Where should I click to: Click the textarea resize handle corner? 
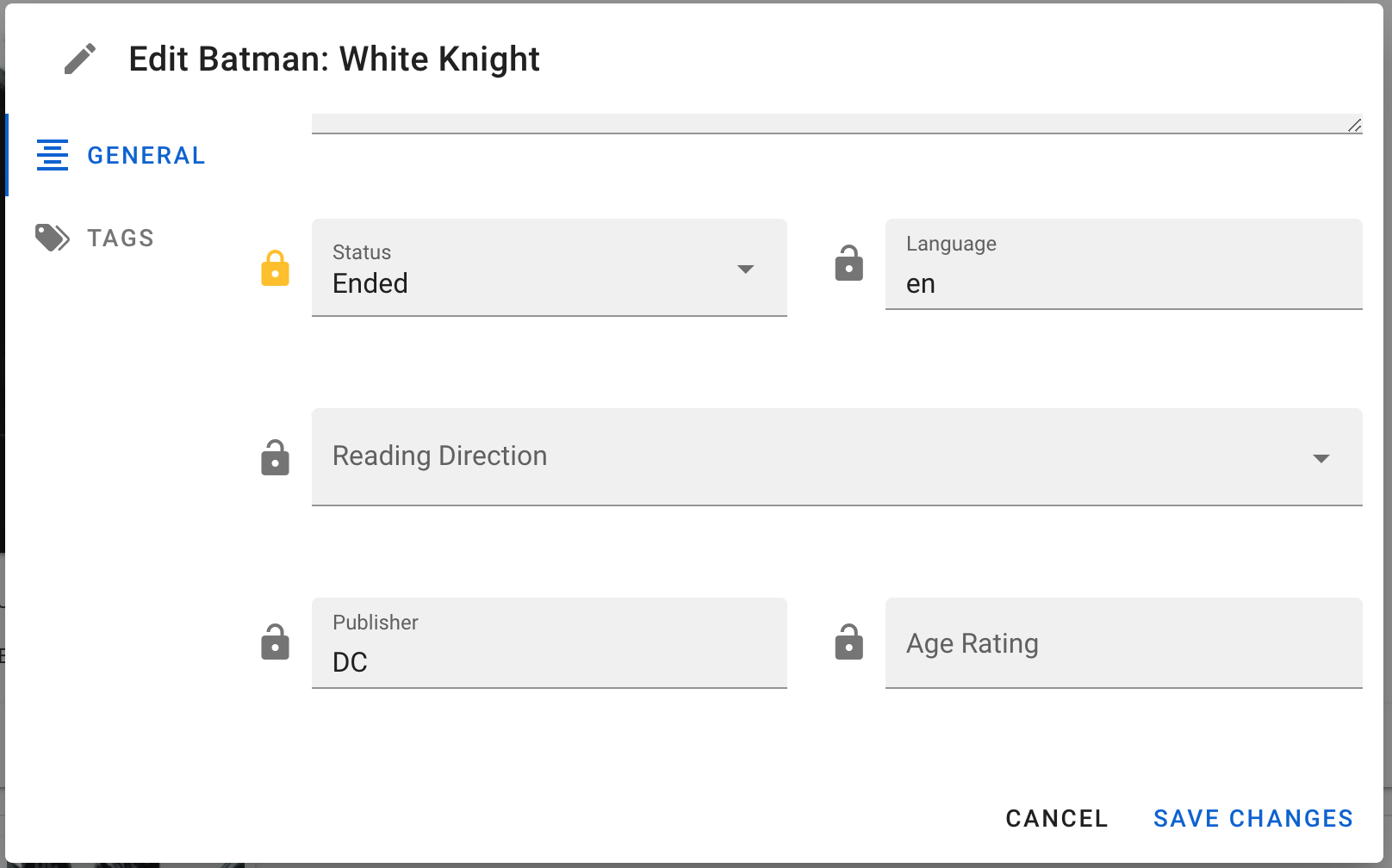(x=1354, y=125)
